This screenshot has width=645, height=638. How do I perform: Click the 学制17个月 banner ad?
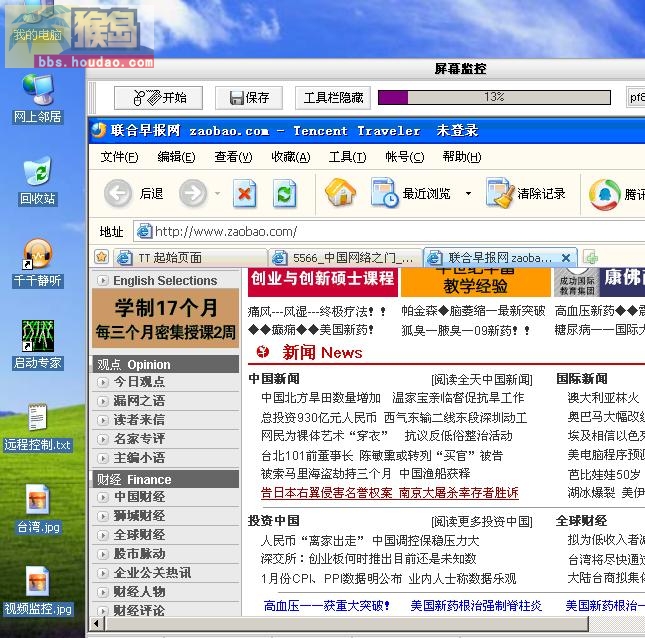(x=165, y=318)
